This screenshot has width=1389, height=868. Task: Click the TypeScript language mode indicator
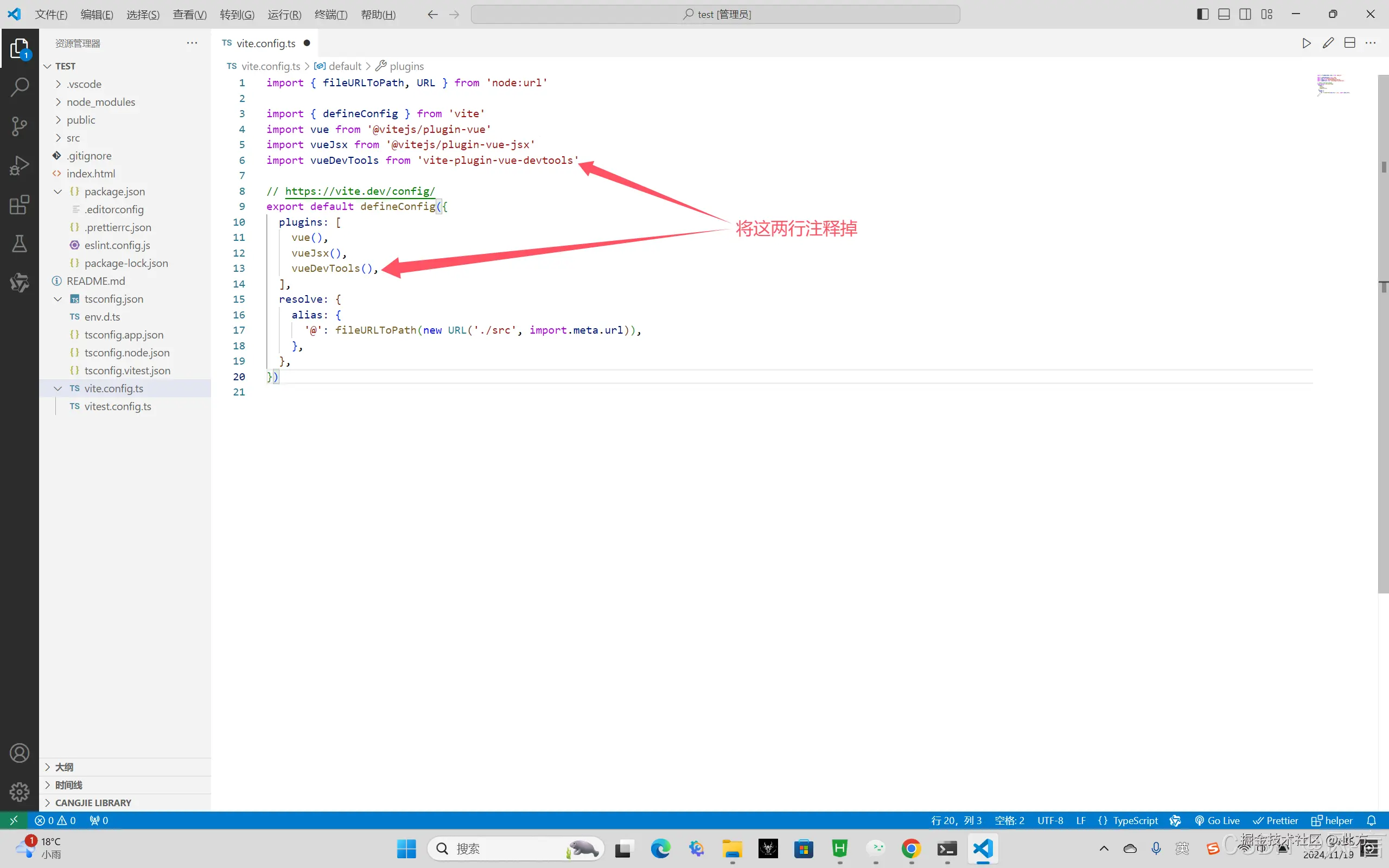tap(1135, 820)
